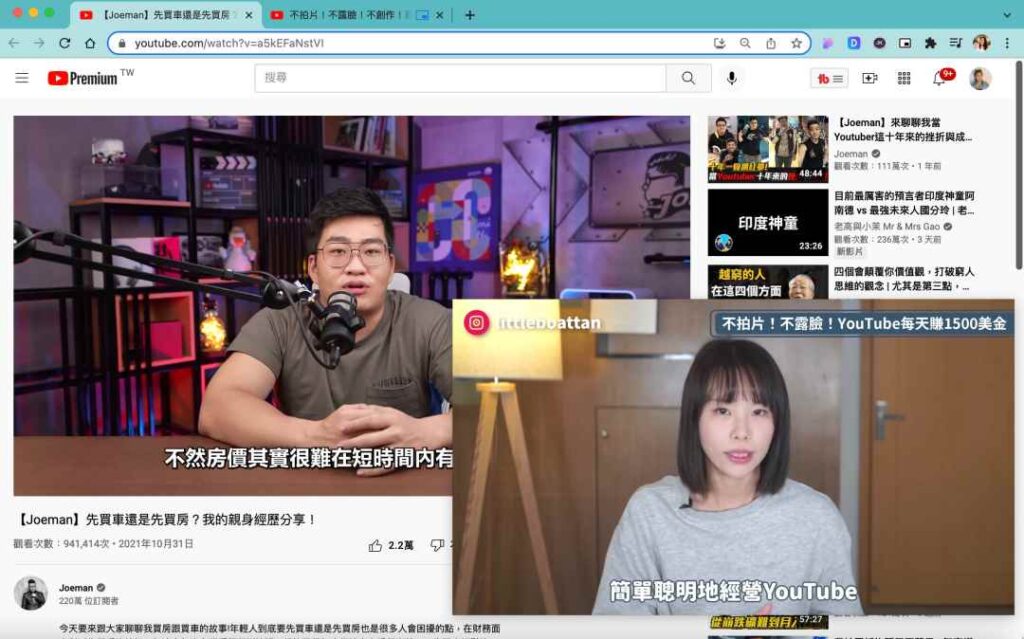Click the floating picture-in-picture video 簡單聰明地經營YouTube
Screen dimensions: 1024x639
[x=733, y=457]
